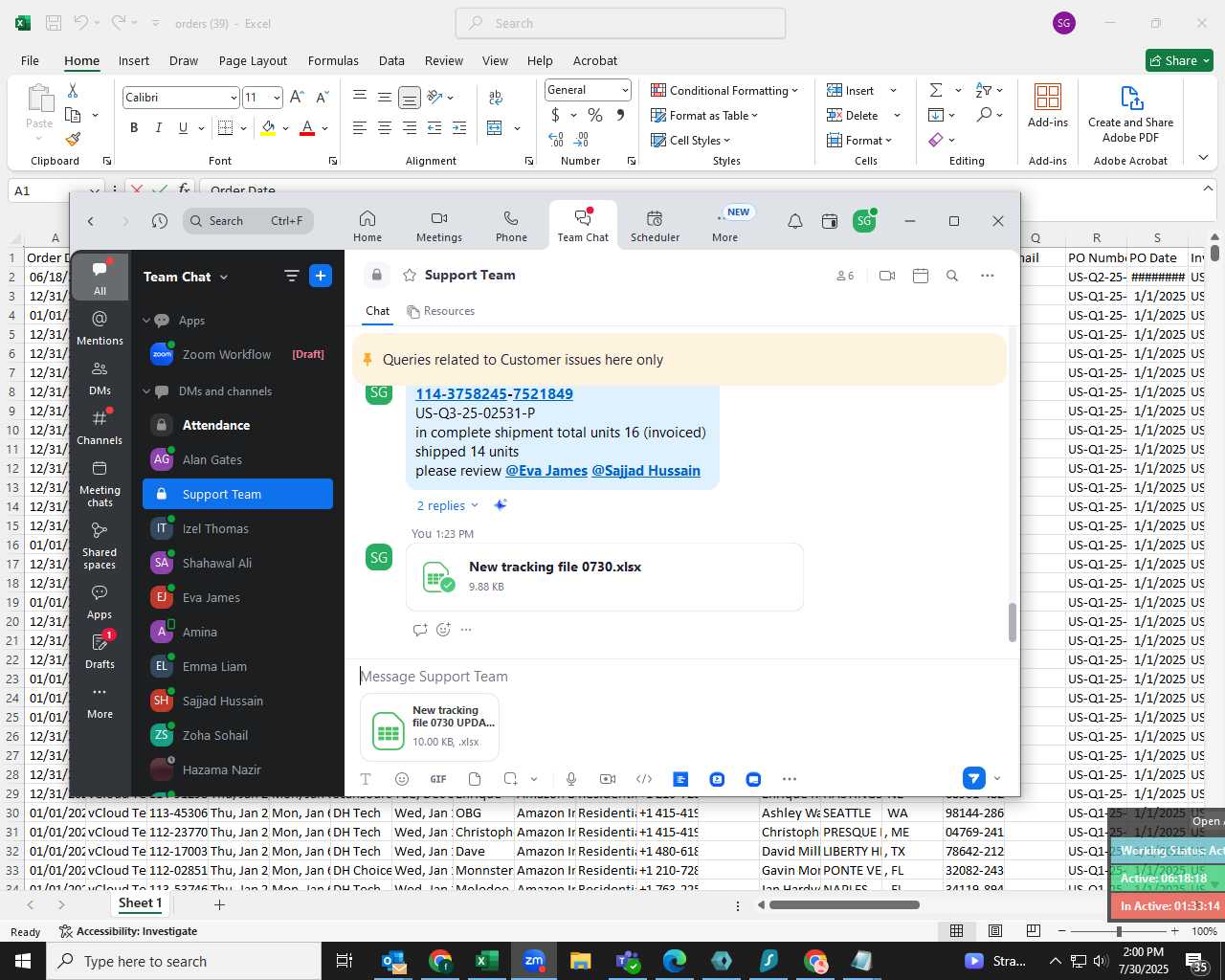This screenshot has height=980, width=1225.
Task: Click the chat vertical scrollbar
Action: pos(1013,622)
